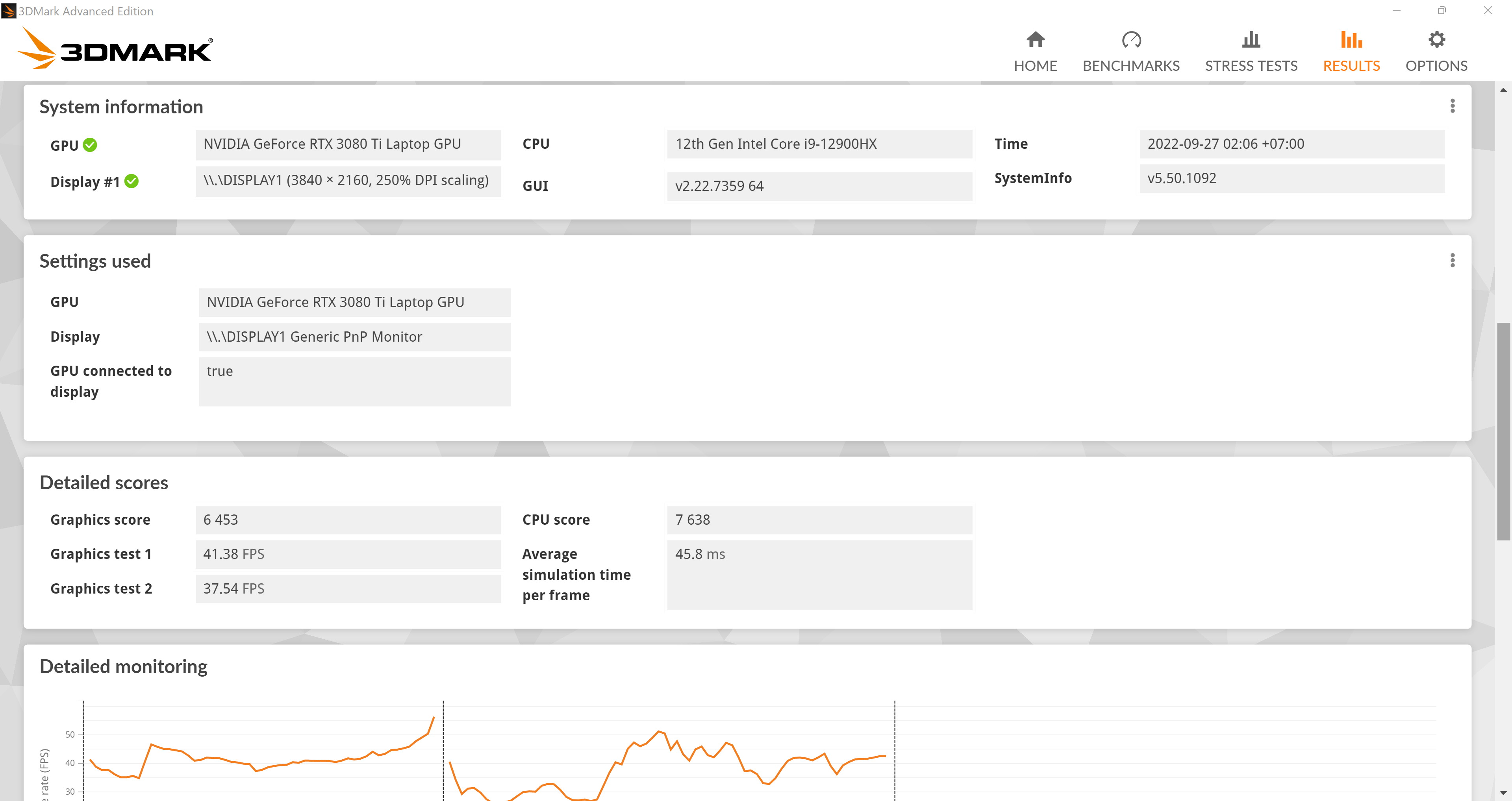Select the System information GPU name field
Viewport: 1512px width, 801px height.
(348, 144)
